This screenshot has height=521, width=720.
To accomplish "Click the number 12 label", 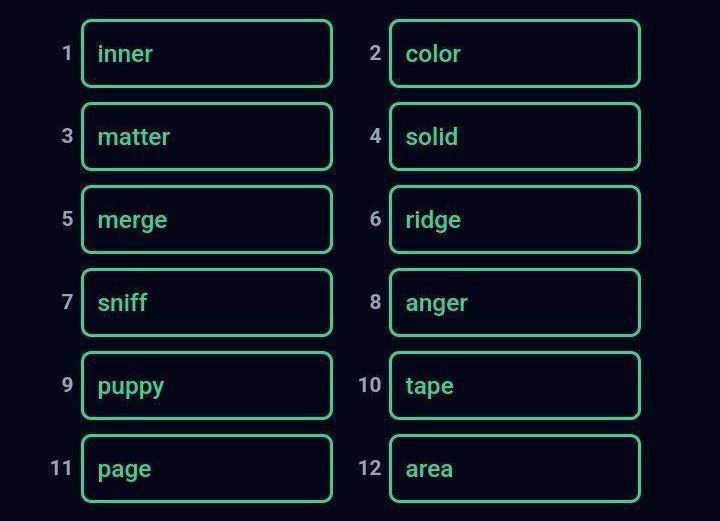I will (370, 468).
